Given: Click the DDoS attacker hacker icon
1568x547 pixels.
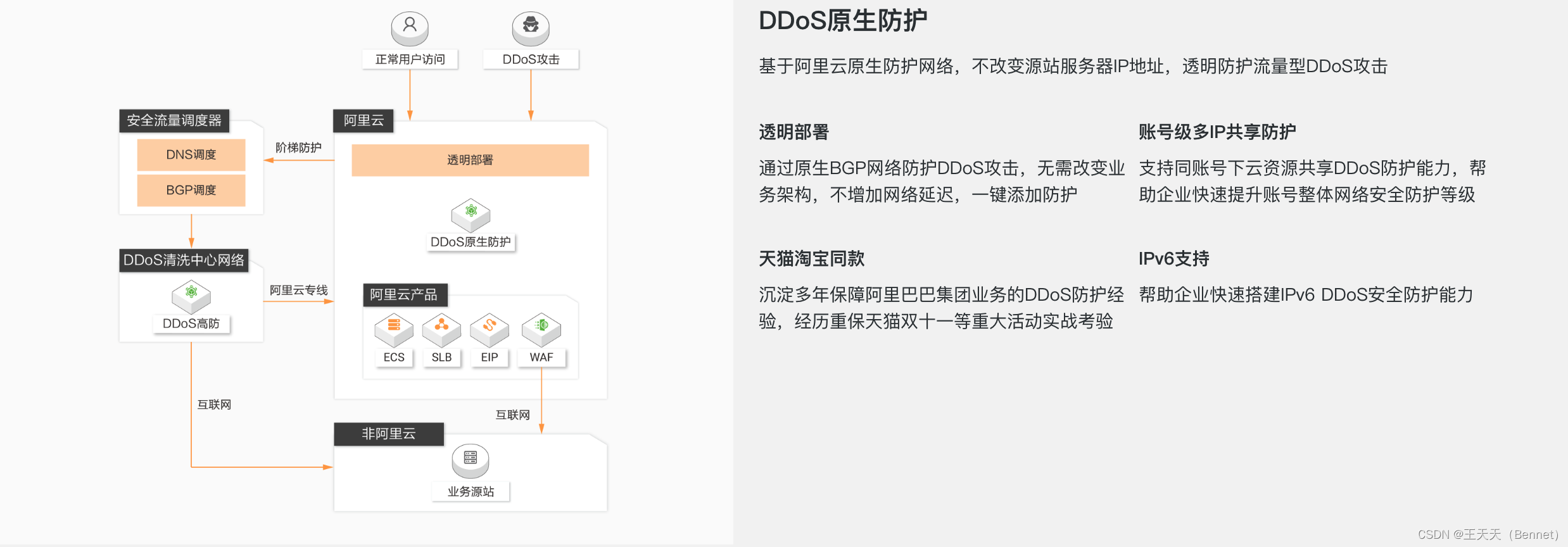Looking at the screenshot, I should tap(531, 27).
